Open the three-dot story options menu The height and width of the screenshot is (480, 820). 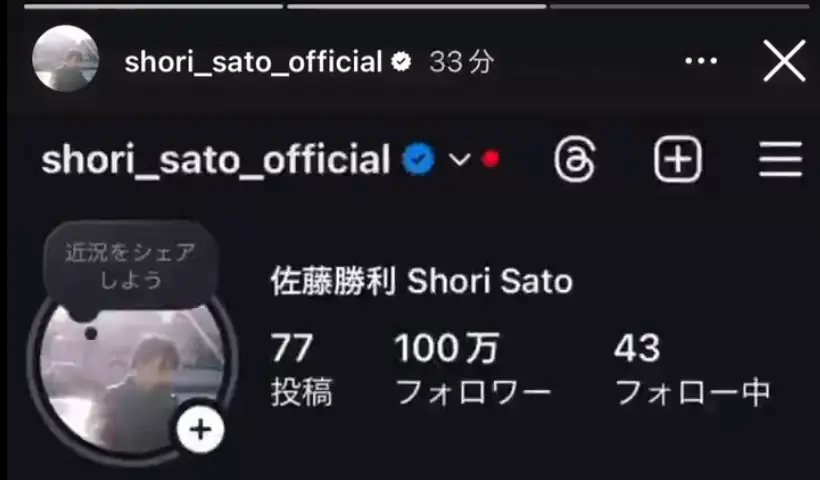coord(701,61)
